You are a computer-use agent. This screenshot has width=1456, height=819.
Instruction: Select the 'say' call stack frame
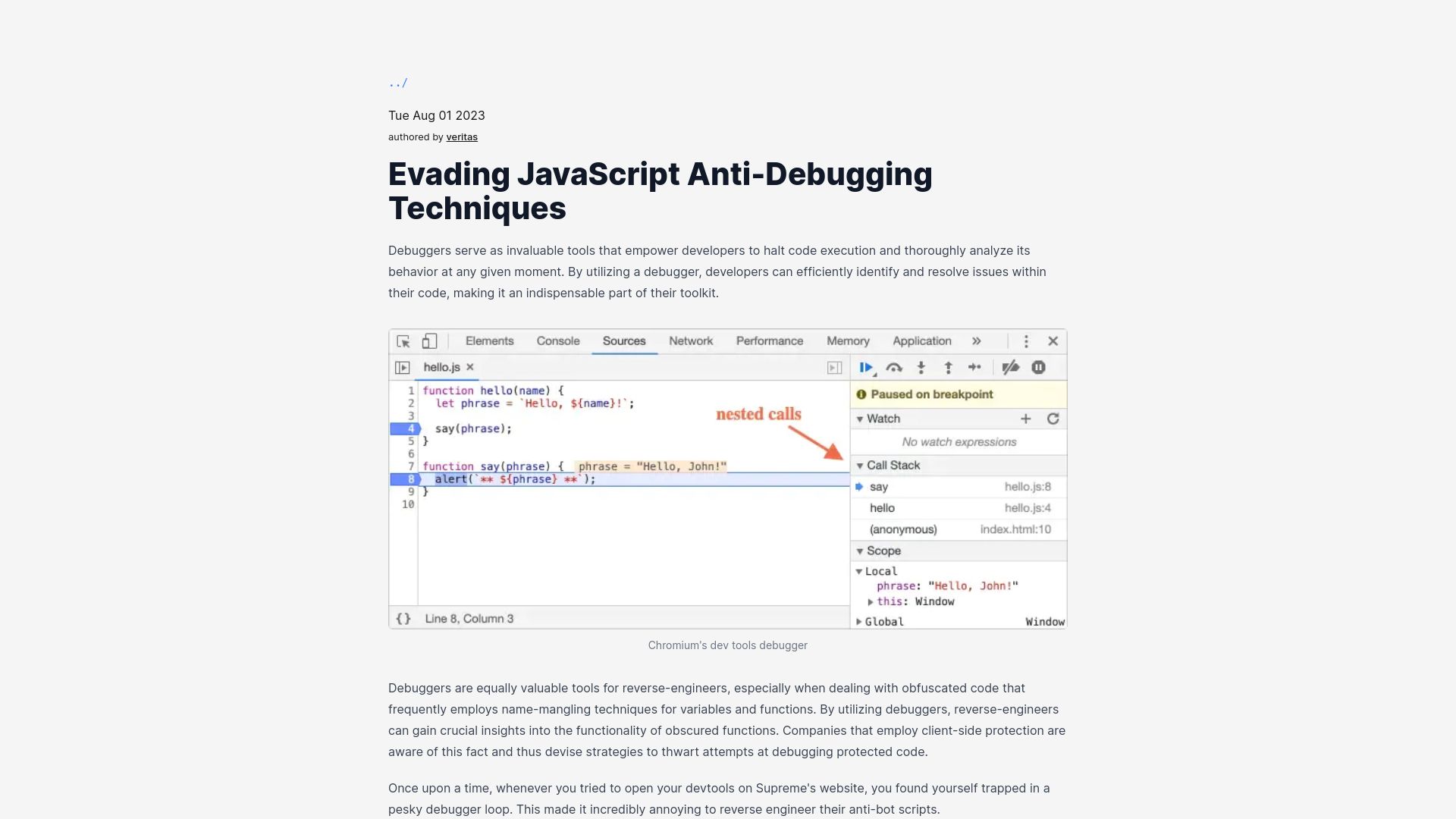[x=959, y=487]
